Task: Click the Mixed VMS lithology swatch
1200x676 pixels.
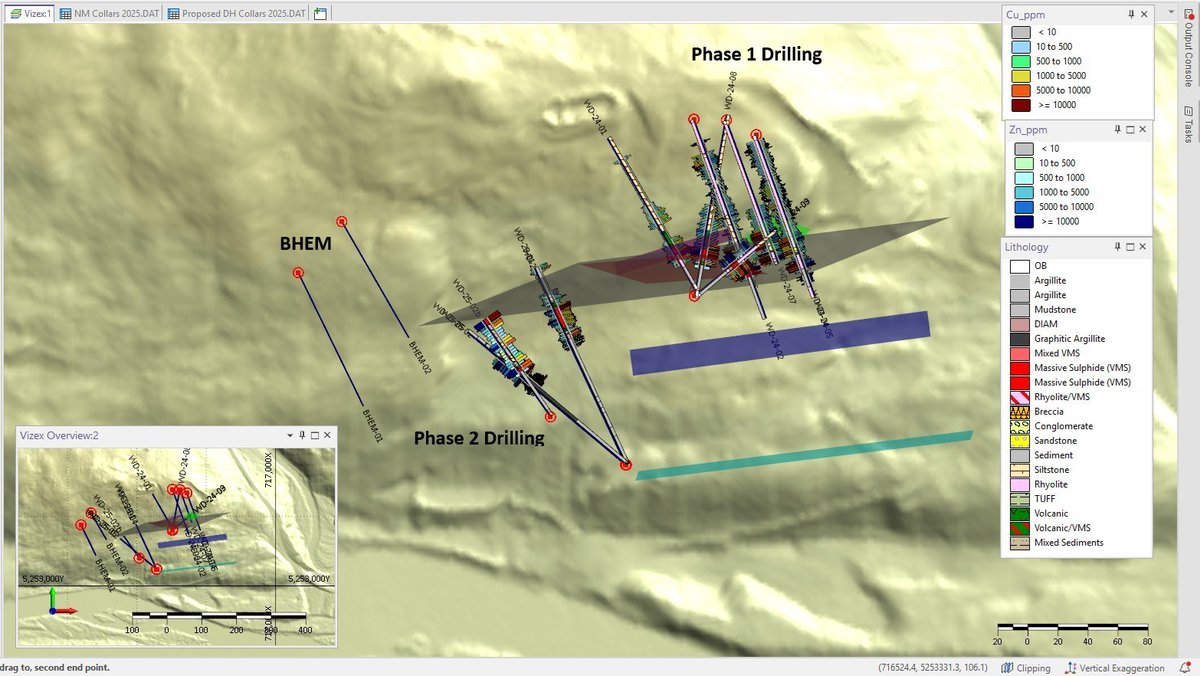Action: 1018,353
